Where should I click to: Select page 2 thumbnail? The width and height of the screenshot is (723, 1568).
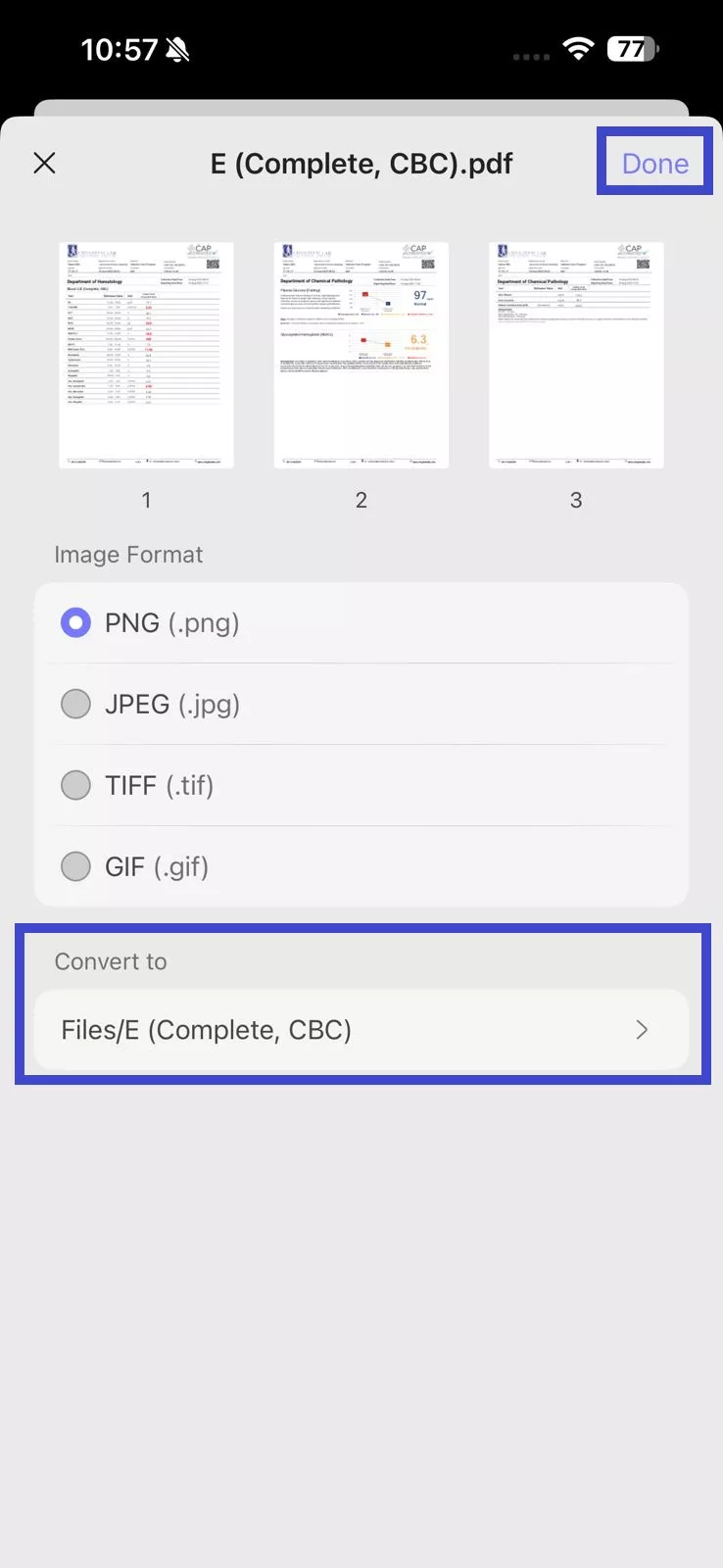pos(361,355)
